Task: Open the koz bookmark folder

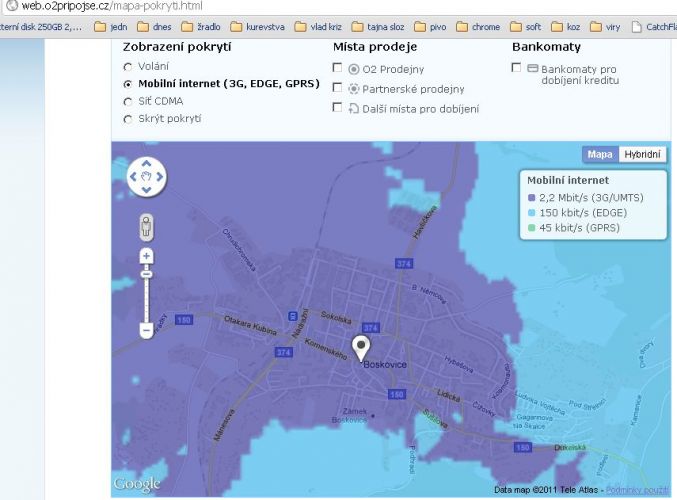Action: click(566, 27)
